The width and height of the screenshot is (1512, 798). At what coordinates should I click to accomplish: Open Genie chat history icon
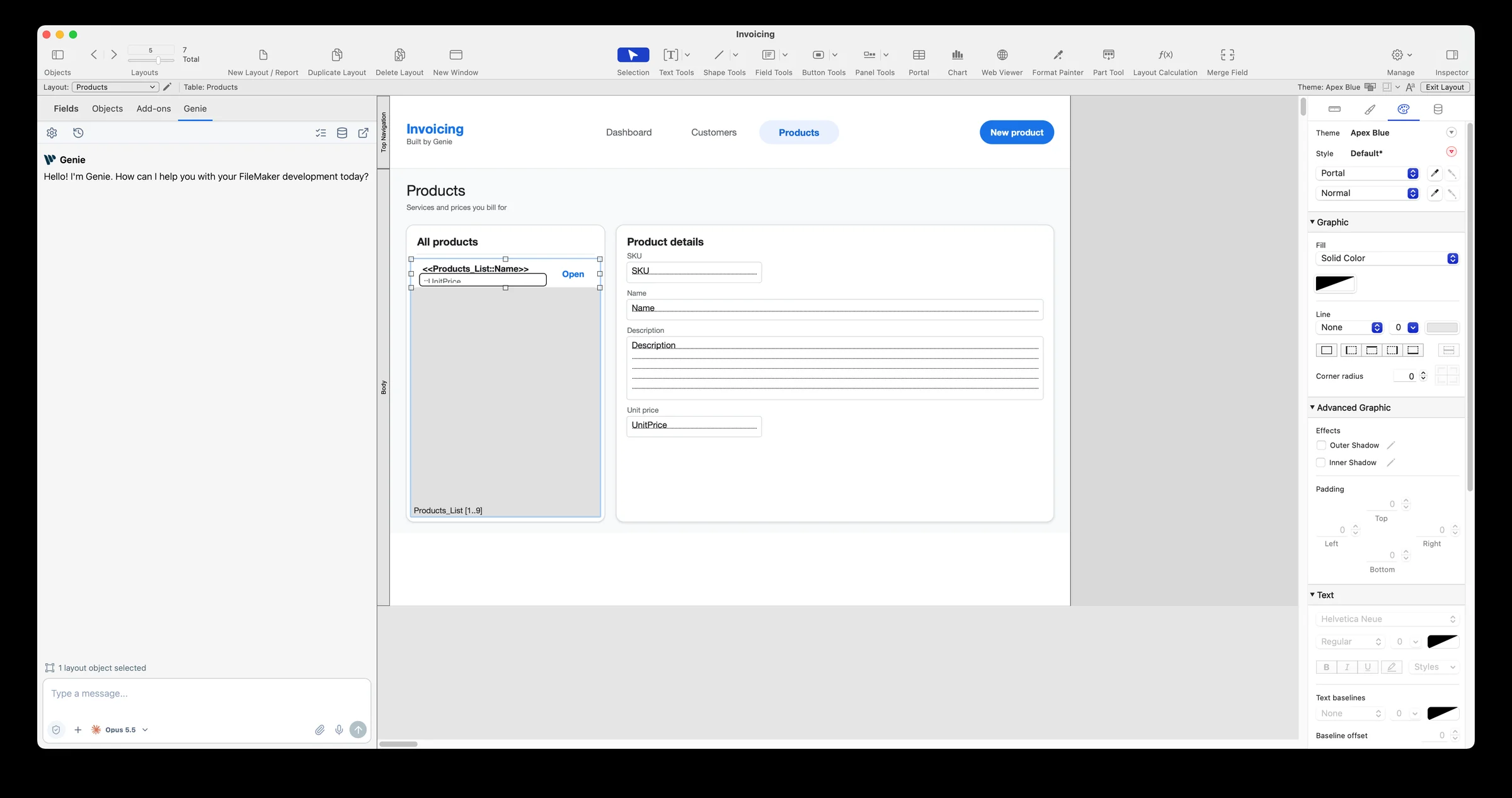click(78, 132)
